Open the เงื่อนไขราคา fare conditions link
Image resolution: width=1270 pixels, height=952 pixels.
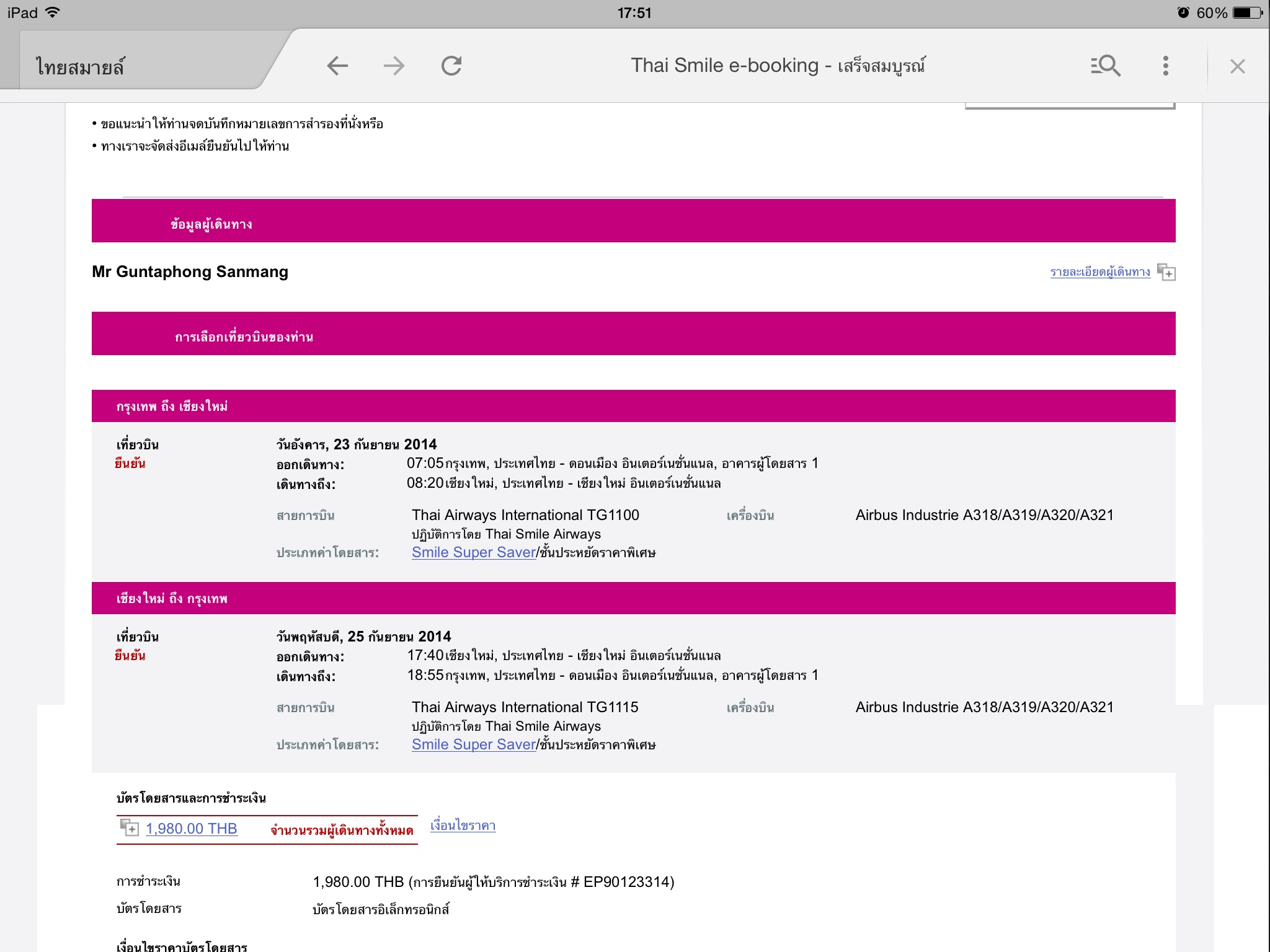[x=463, y=825]
